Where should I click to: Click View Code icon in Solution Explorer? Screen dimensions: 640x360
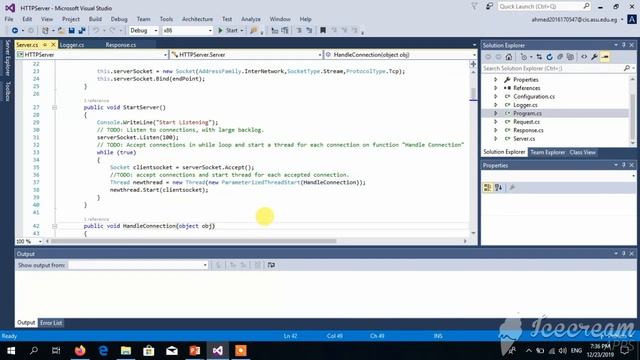tap(584, 57)
